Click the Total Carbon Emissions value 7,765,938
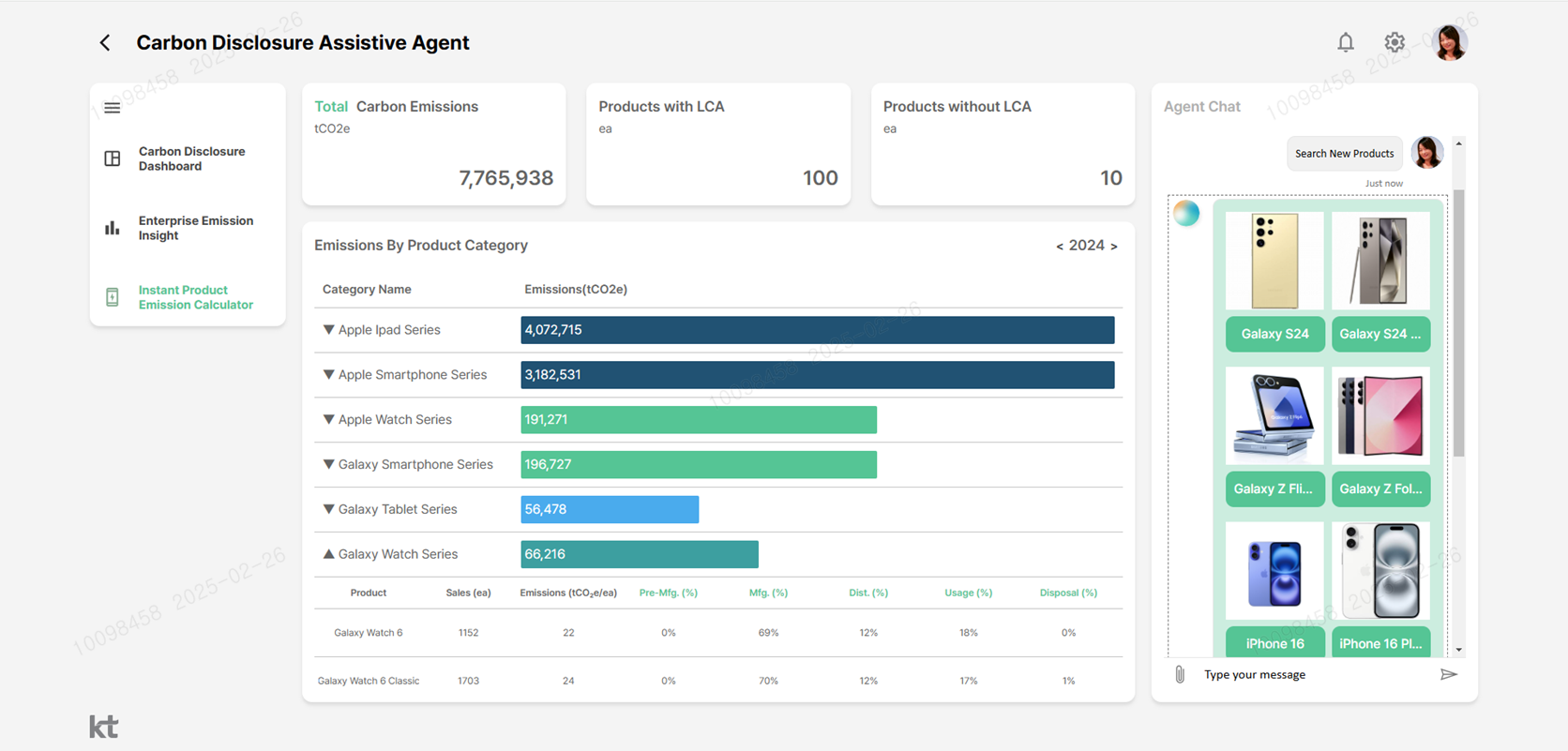Image resolution: width=1568 pixels, height=751 pixels. pyautogui.click(x=505, y=178)
